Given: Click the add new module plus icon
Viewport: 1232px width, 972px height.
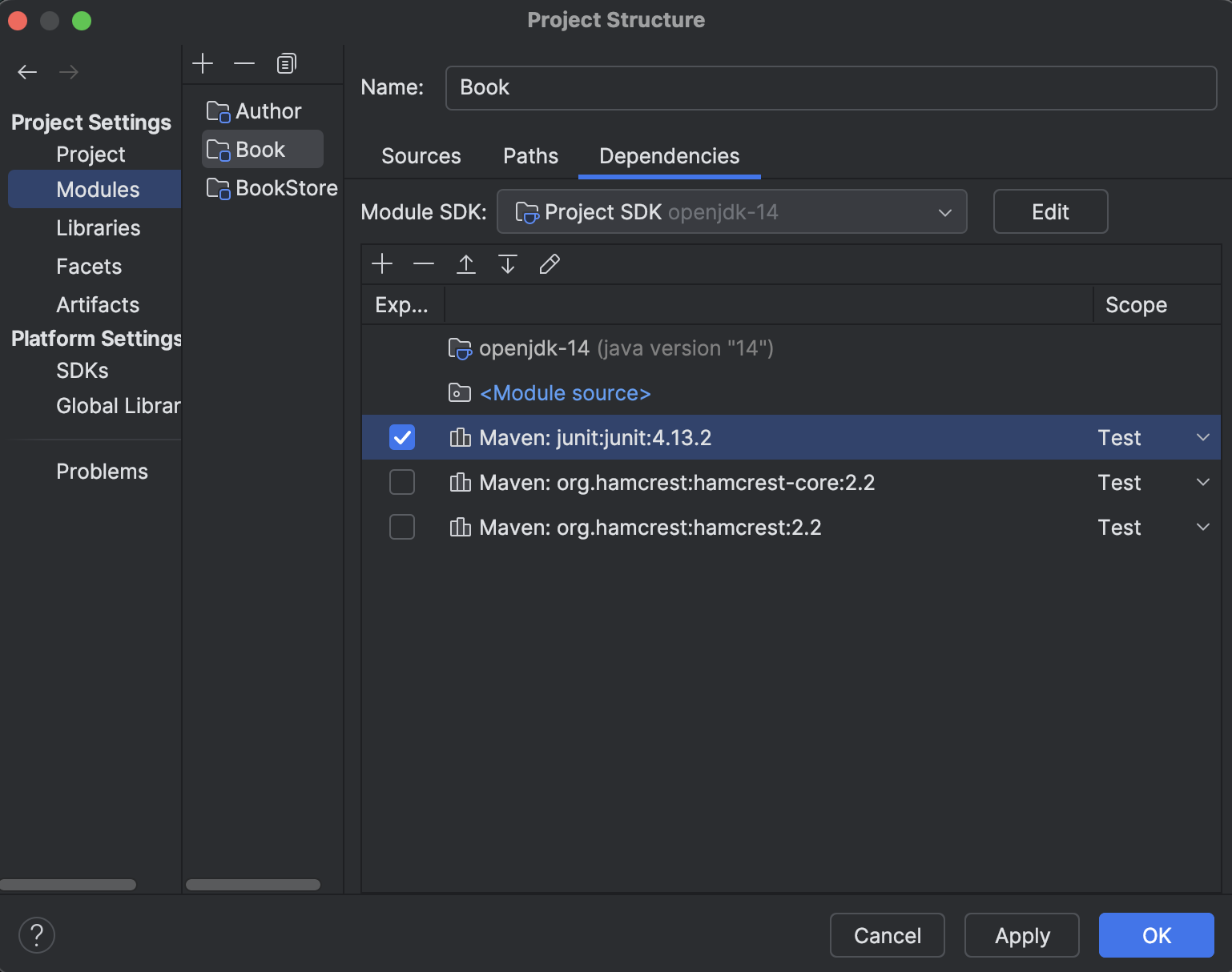Looking at the screenshot, I should (x=202, y=62).
